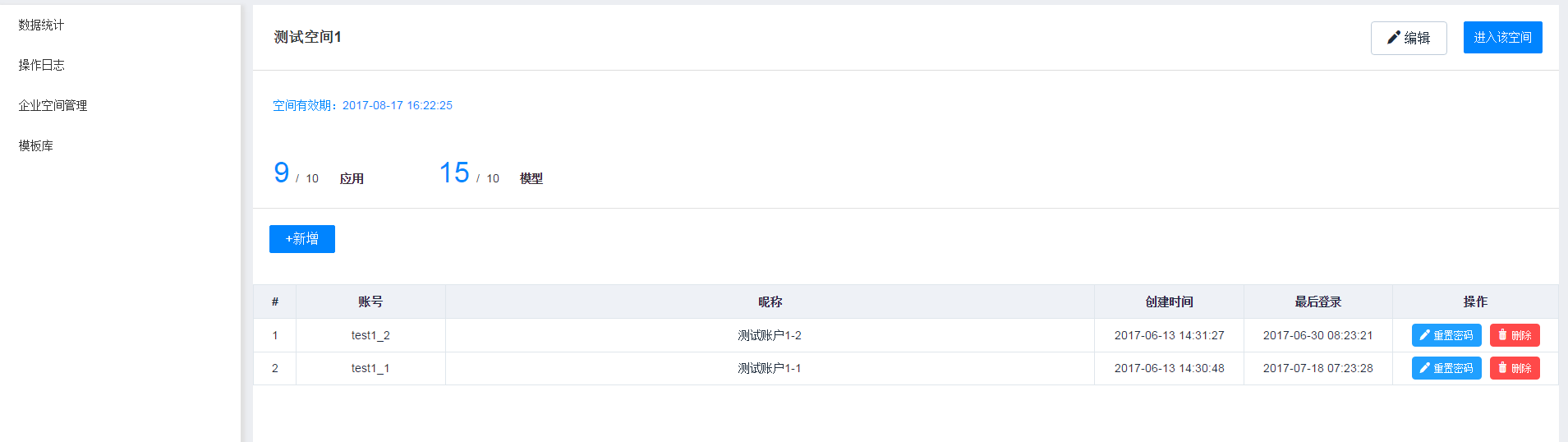Click the pencil icon in the 编辑 button

[x=1393, y=38]
